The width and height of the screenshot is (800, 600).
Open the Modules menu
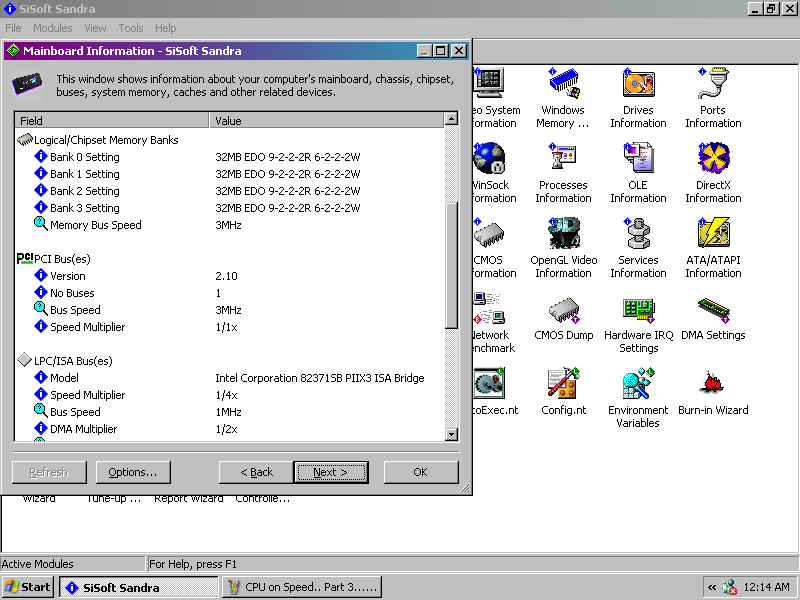[x=53, y=28]
